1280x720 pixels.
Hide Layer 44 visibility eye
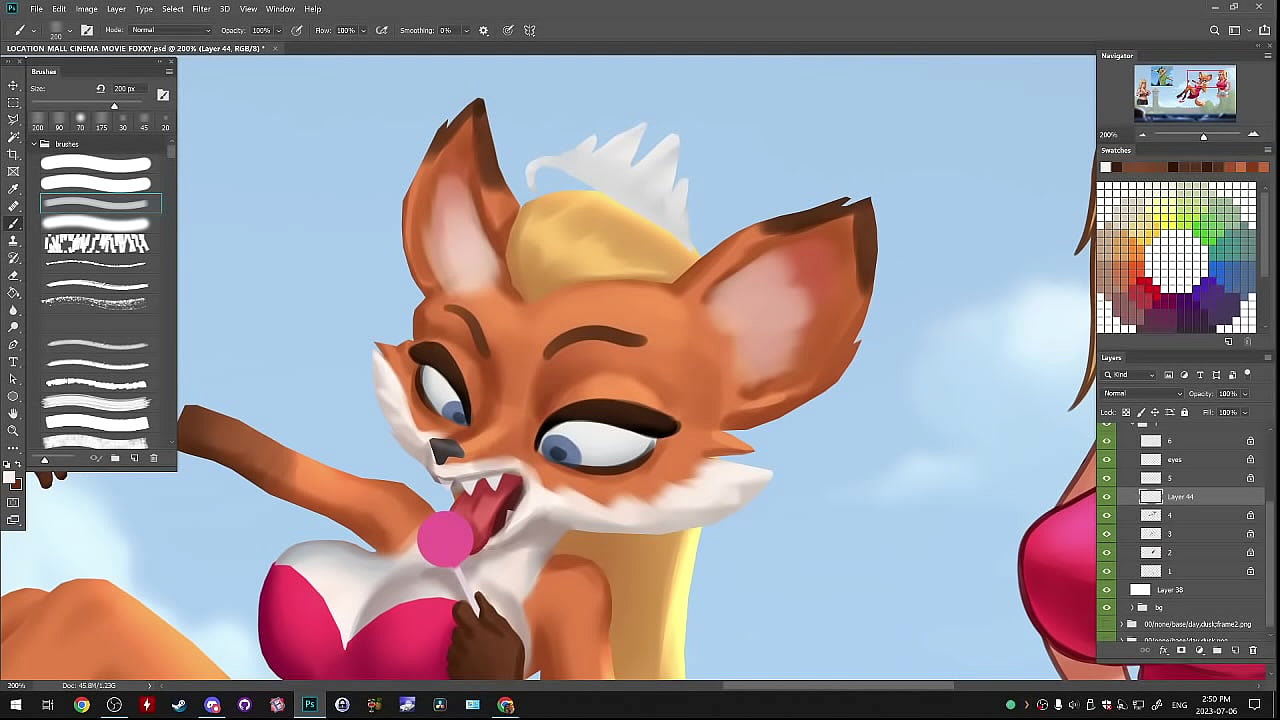tap(1106, 497)
